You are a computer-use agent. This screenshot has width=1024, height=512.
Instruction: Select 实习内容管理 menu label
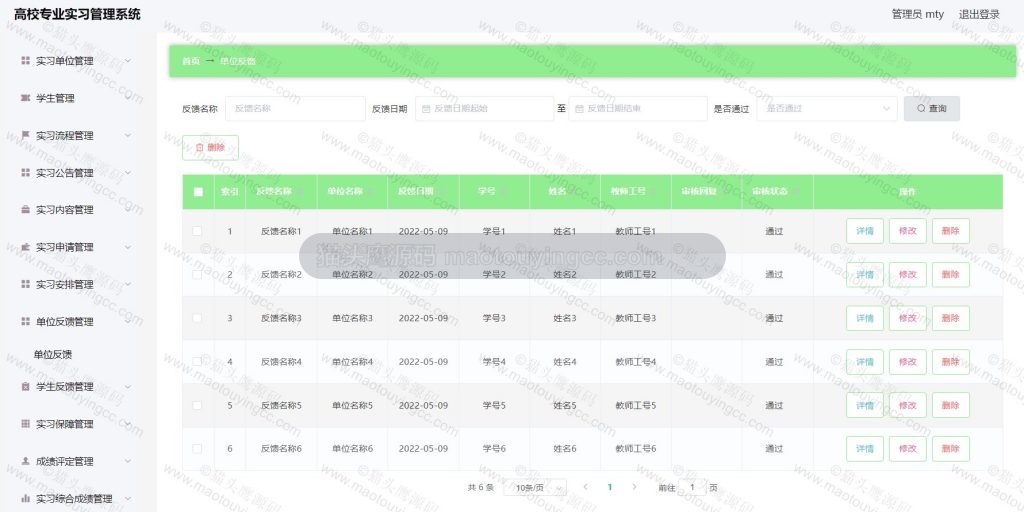(65, 210)
